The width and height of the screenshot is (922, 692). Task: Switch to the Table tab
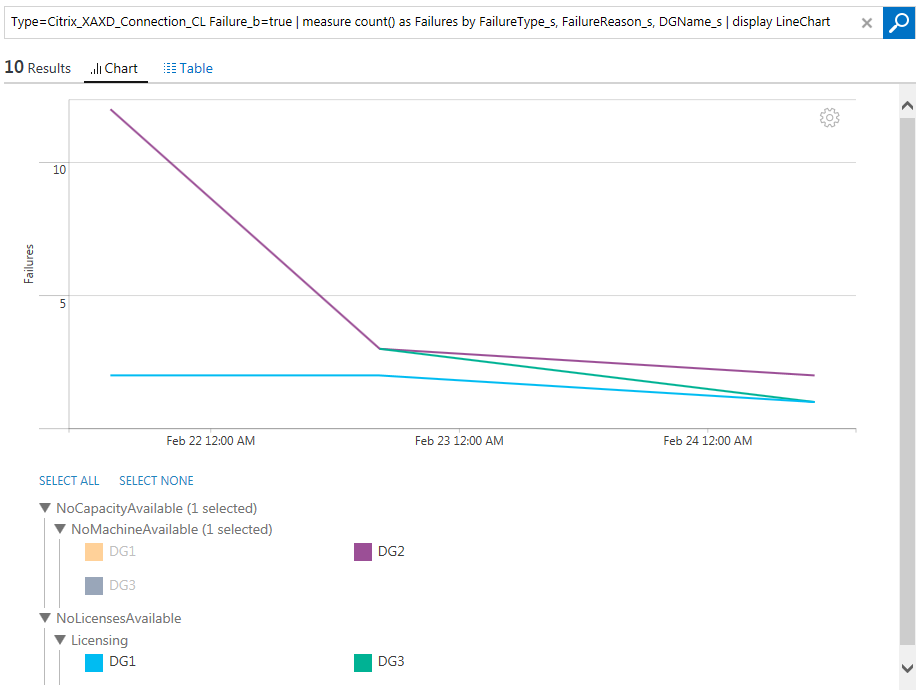[188, 68]
